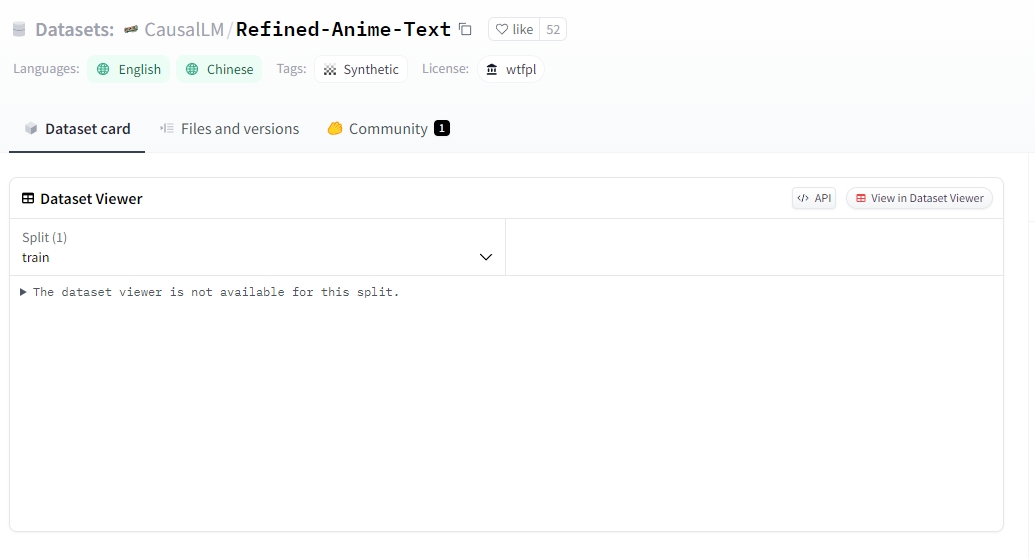The image size is (1035, 558).
Task: Switch to the Dataset card tab
Action: coord(77,129)
